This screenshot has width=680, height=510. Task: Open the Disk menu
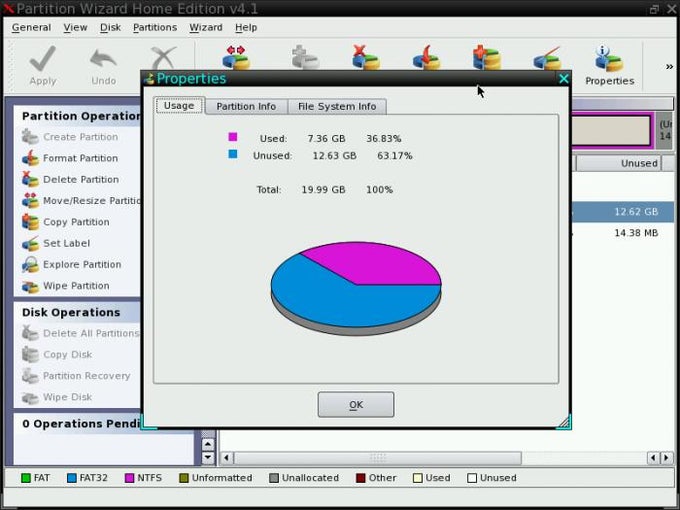(110, 27)
